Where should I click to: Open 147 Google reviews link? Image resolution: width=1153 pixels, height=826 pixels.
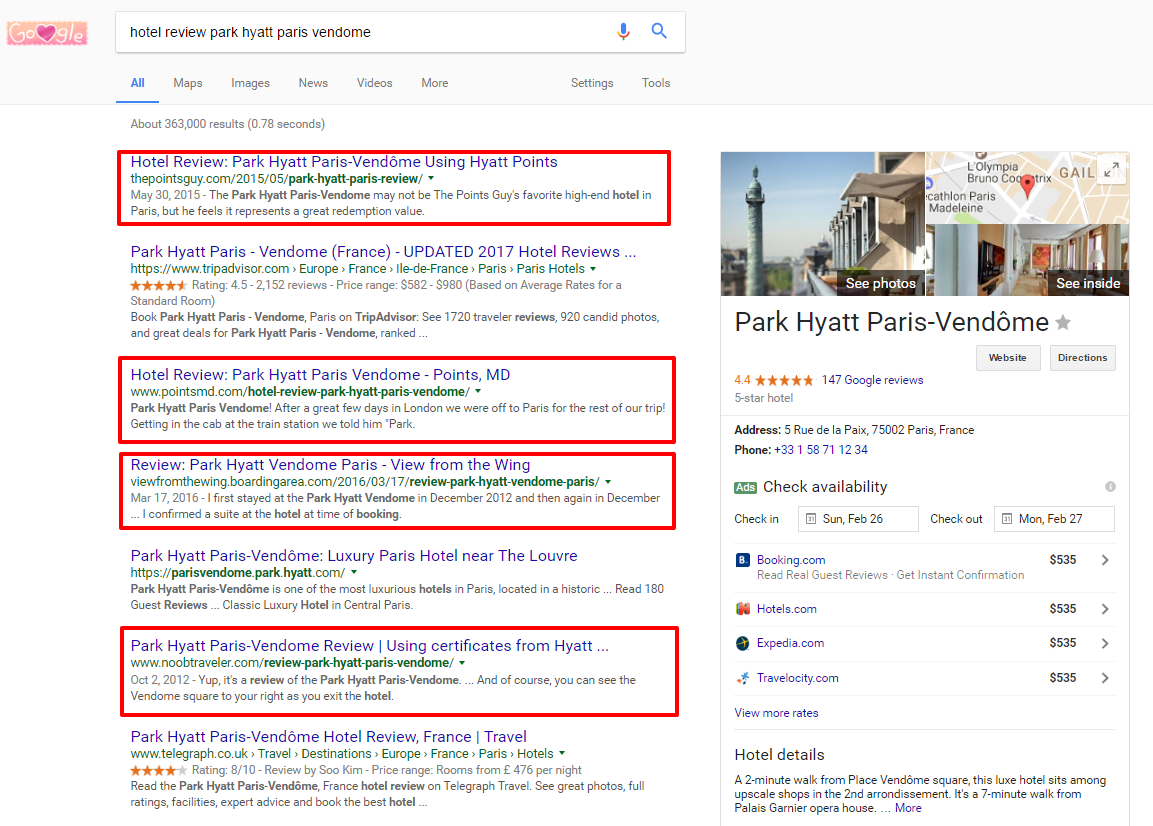click(872, 380)
